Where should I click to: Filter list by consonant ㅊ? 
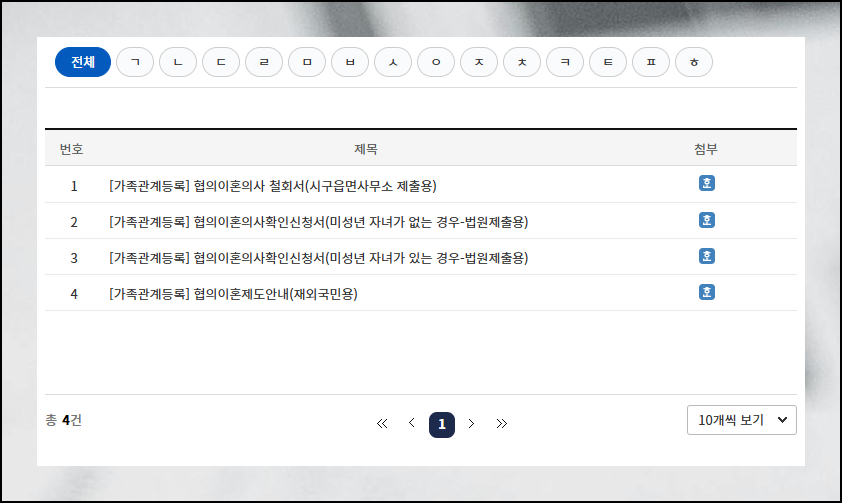point(521,62)
